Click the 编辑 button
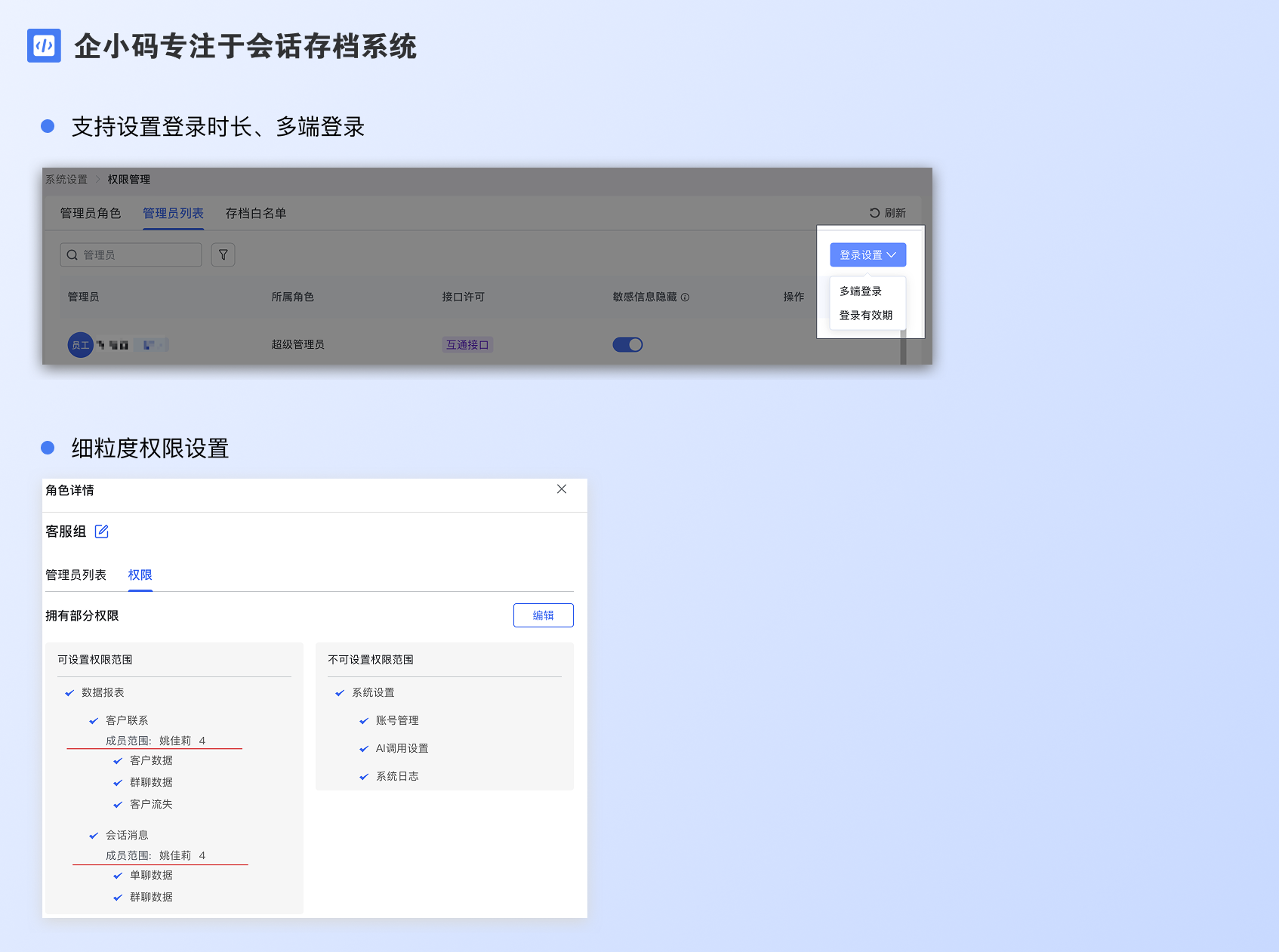Viewport: 1279px width, 952px height. pos(543,615)
